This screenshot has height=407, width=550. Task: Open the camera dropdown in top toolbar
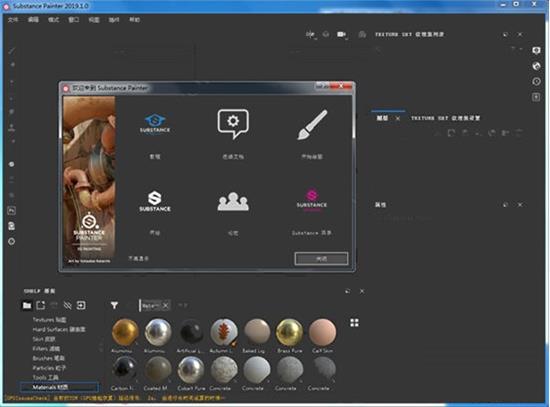[x=342, y=34]
